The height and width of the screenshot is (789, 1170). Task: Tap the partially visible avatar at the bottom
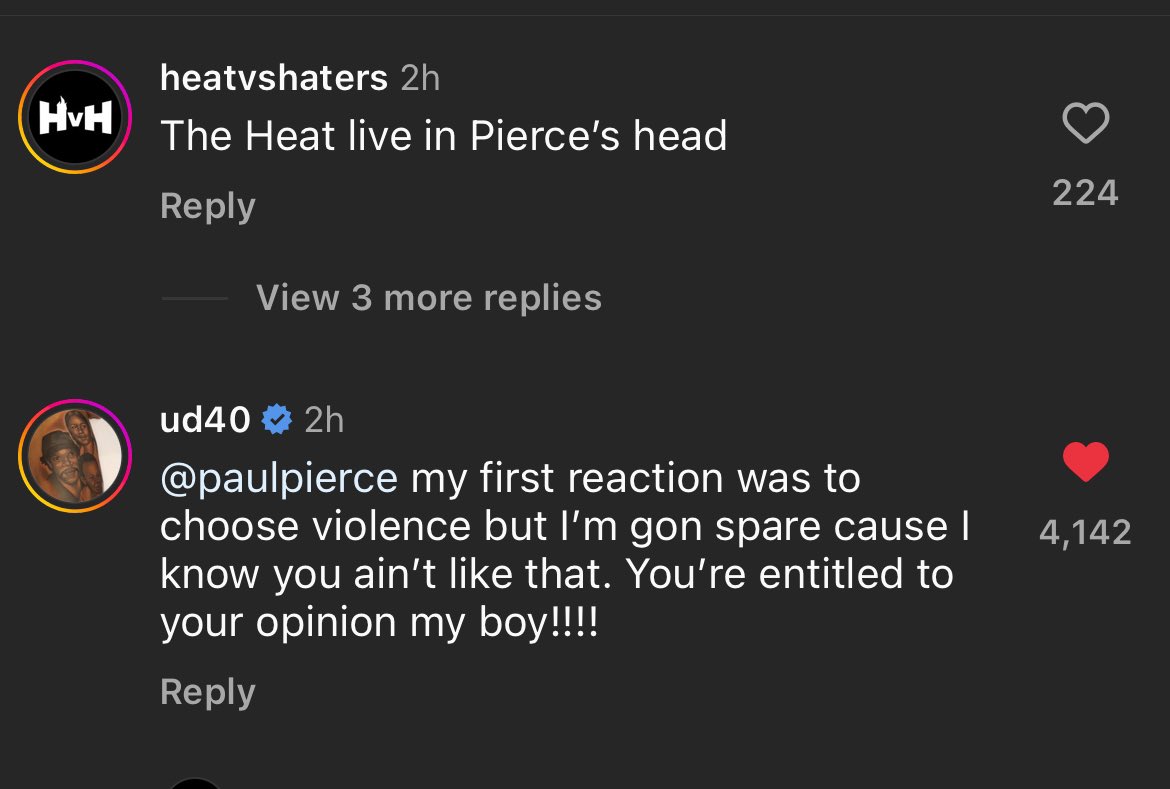pos(196,783)
